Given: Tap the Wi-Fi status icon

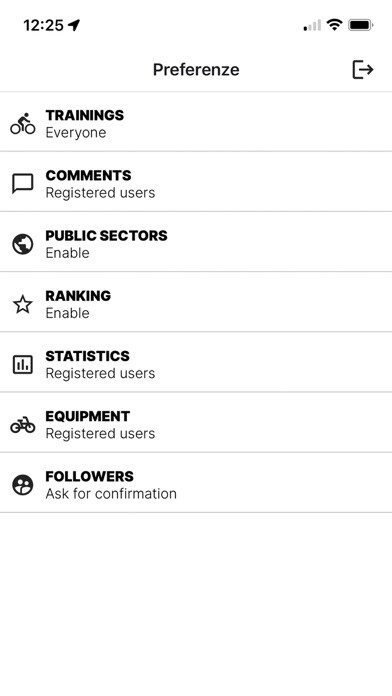Looking at the screenshot, I should (x=334, y=25).
